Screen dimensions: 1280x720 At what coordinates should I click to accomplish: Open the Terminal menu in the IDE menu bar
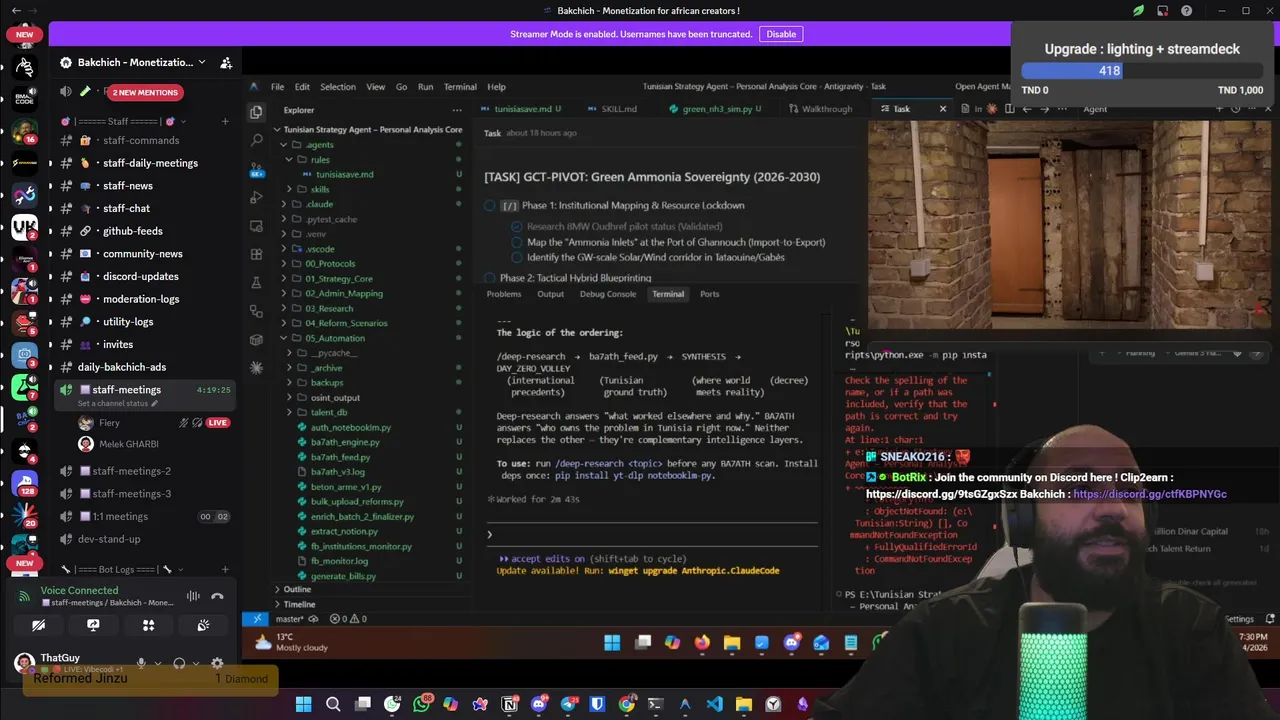click(x=460, y=87)
